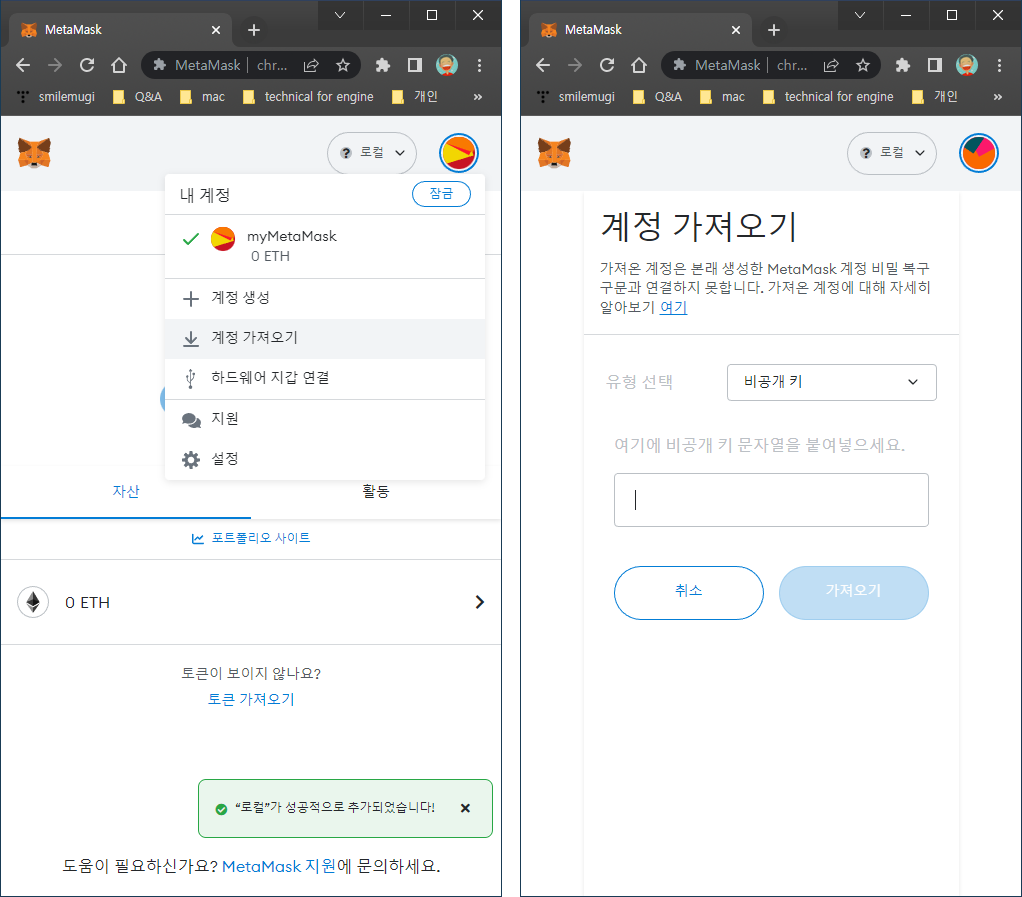Open tab search chevron in right window
Viewport: 1022px width, 897px height.
(x=860, y=15)
